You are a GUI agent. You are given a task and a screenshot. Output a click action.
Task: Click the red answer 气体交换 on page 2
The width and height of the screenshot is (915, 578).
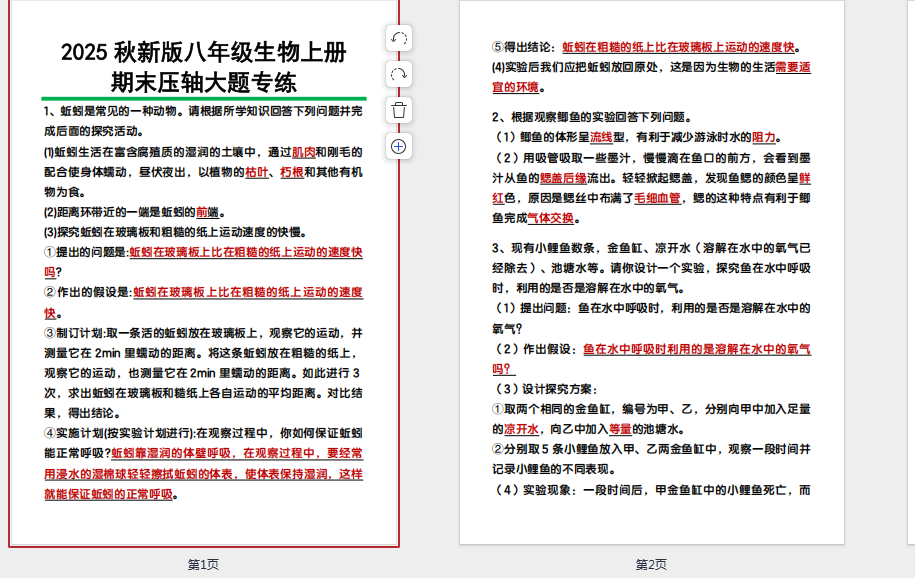(550, 218)
